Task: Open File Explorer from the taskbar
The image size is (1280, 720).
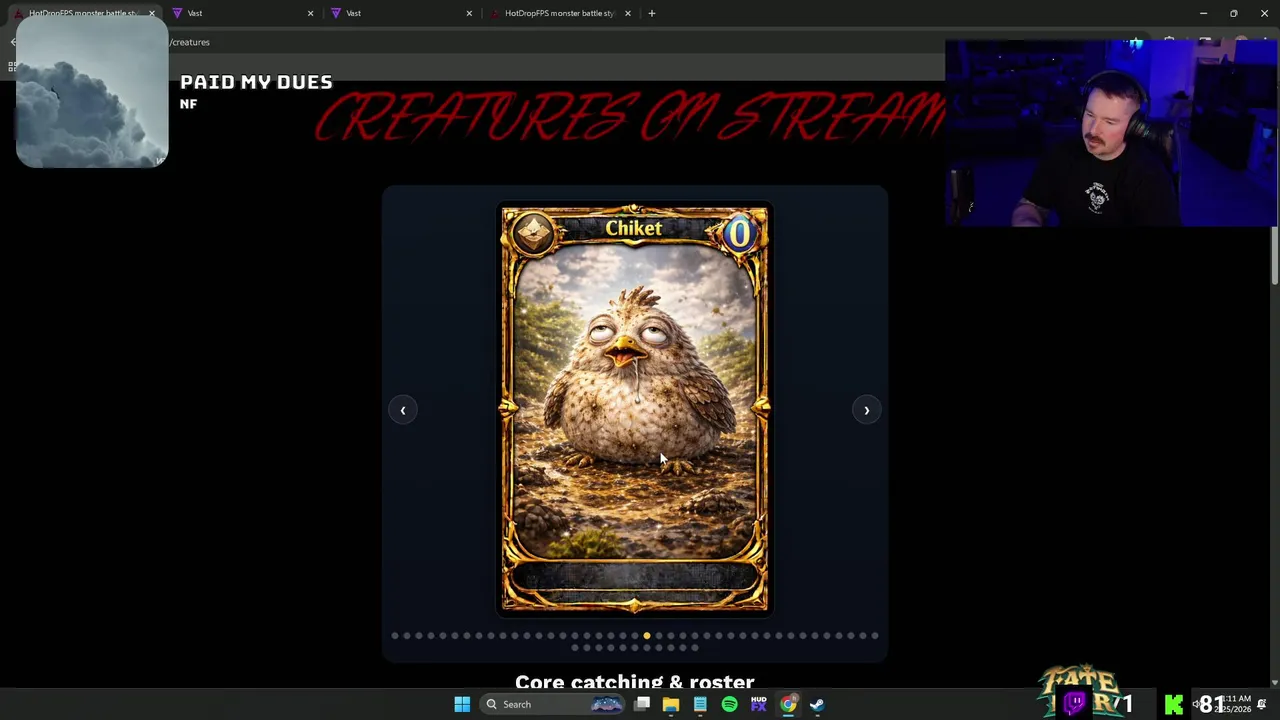Action: pyautogui.click(x=671, y=704)
